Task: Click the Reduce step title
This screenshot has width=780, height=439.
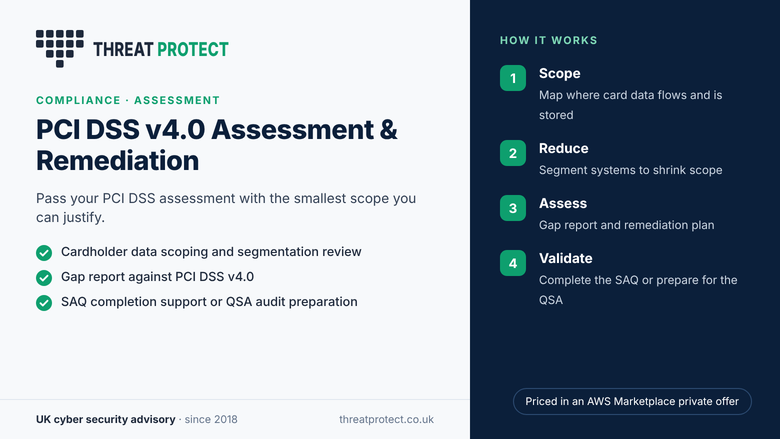Action: [x=564, y=148]
